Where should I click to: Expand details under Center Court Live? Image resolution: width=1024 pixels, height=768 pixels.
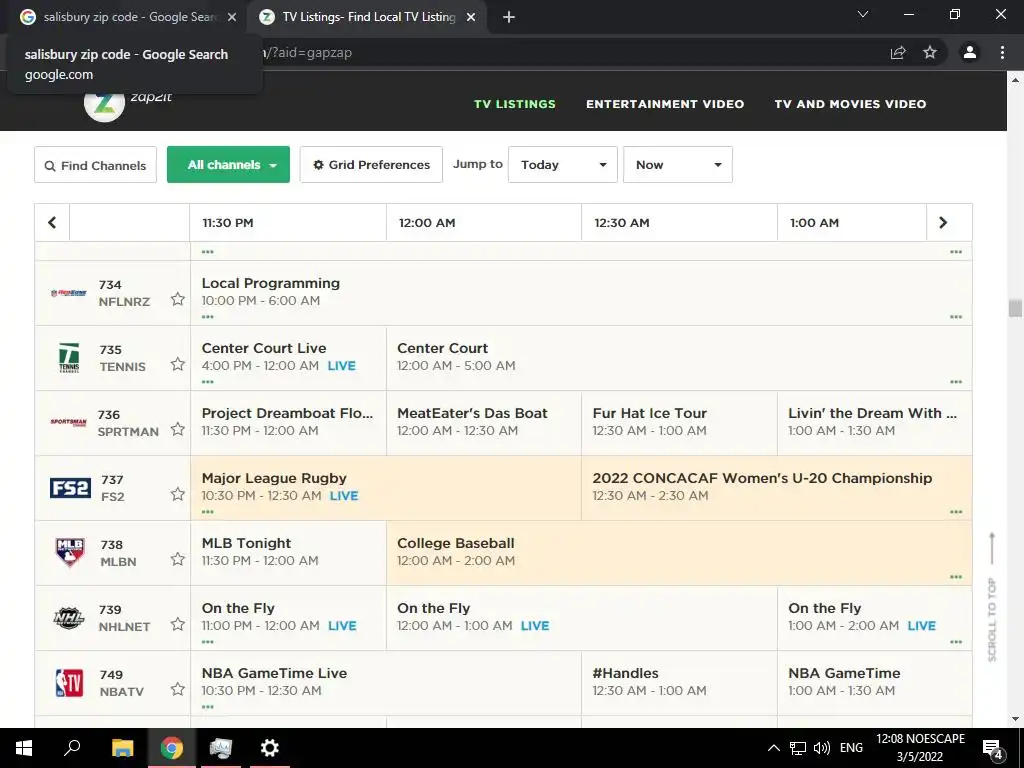208,382
